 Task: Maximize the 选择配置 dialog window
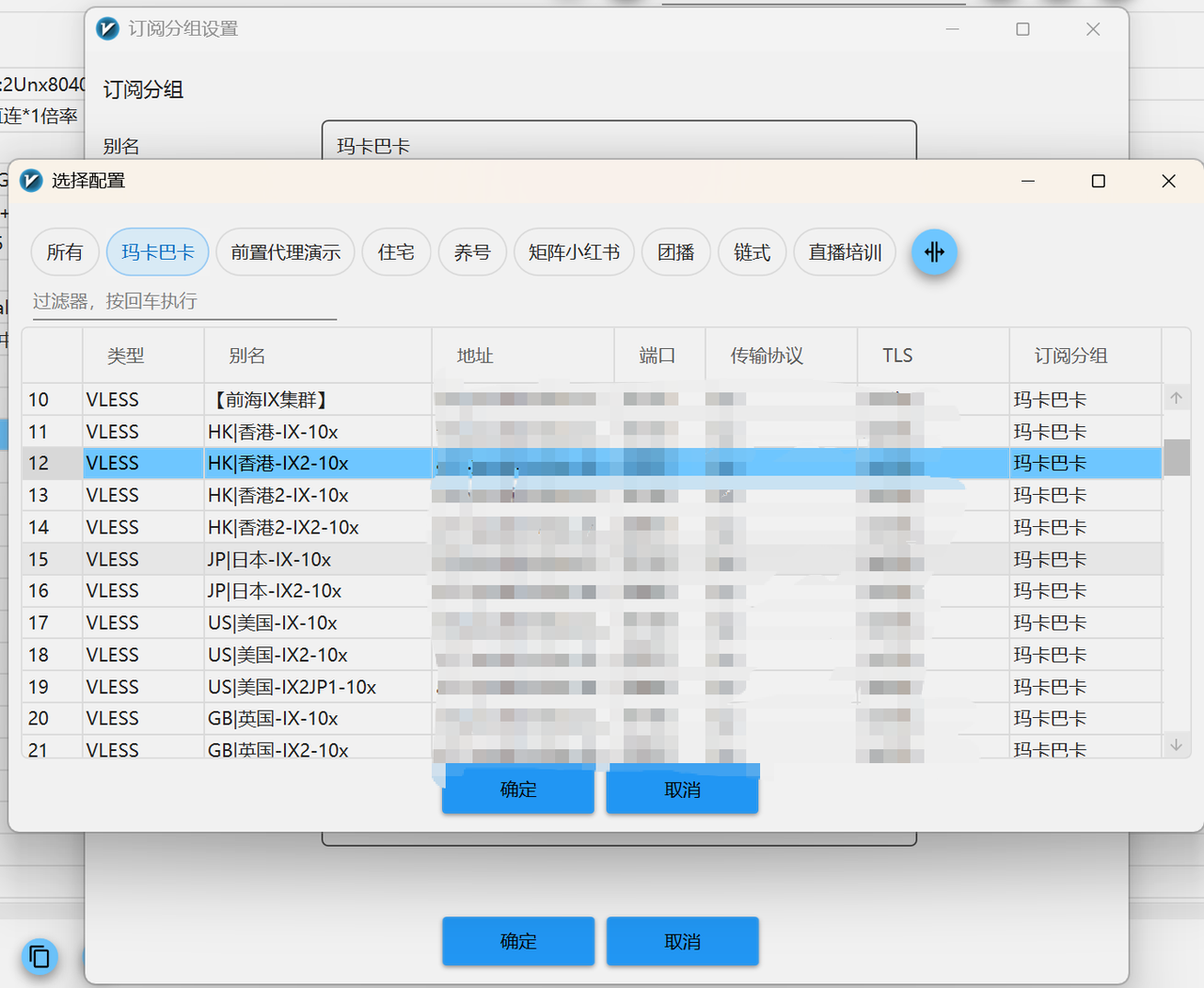point(1098,181)
